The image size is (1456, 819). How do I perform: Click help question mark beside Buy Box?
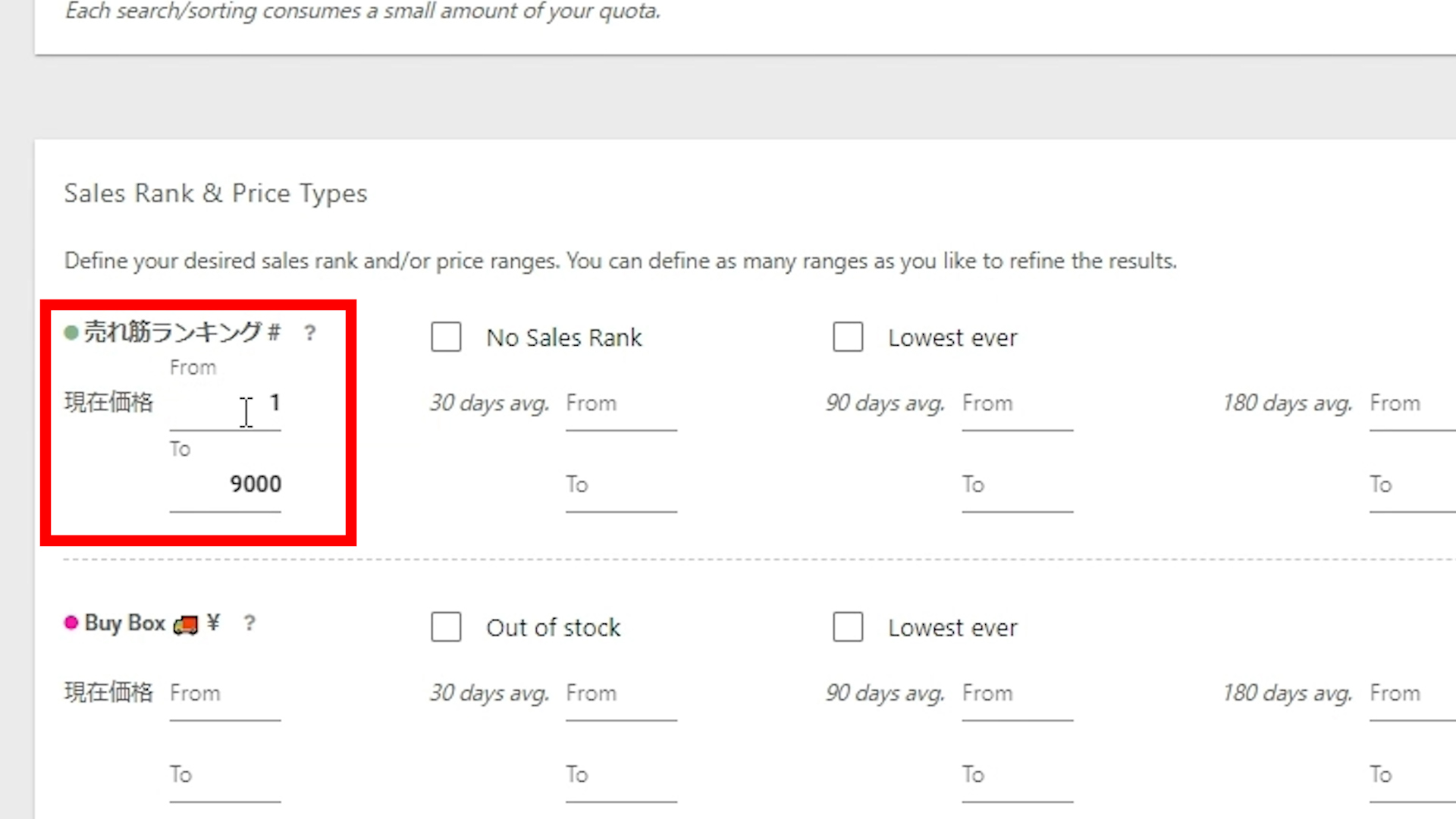coord(249,623)
